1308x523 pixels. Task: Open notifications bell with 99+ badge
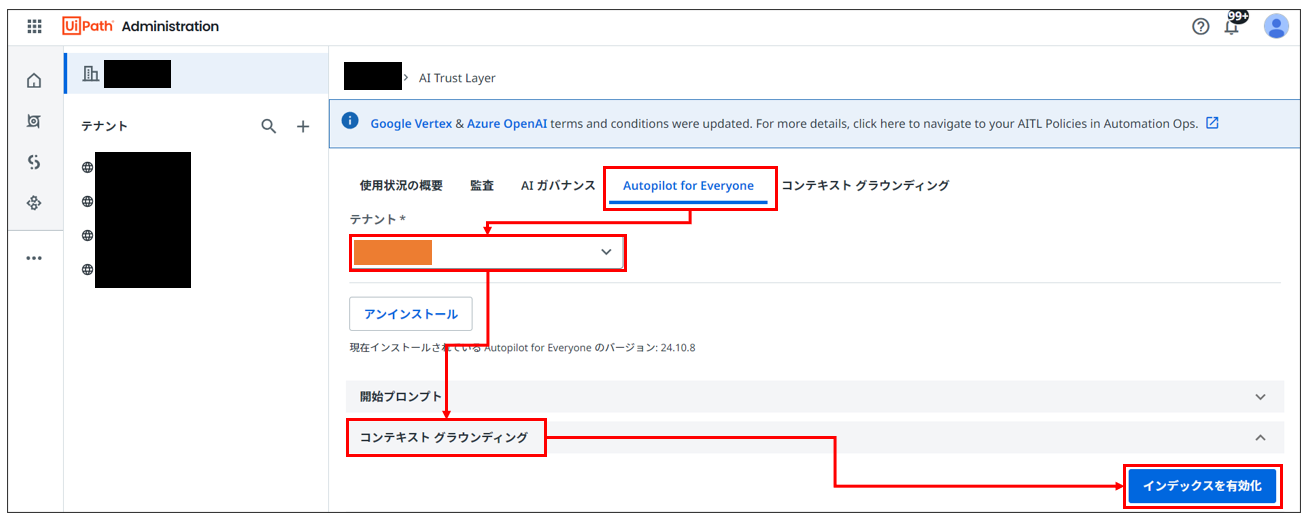pyautogui.click(x=1234, y=24)
